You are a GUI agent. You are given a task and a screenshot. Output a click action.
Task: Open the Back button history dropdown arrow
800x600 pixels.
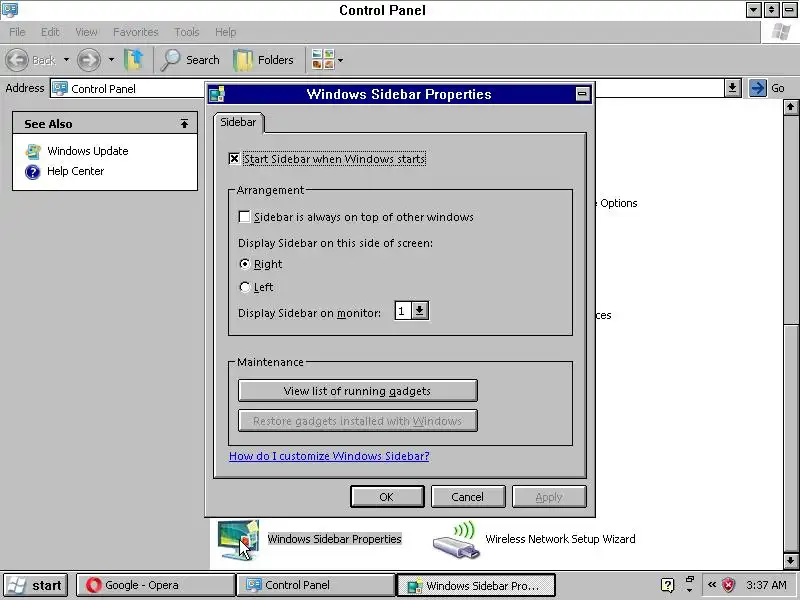pos(66,60)
